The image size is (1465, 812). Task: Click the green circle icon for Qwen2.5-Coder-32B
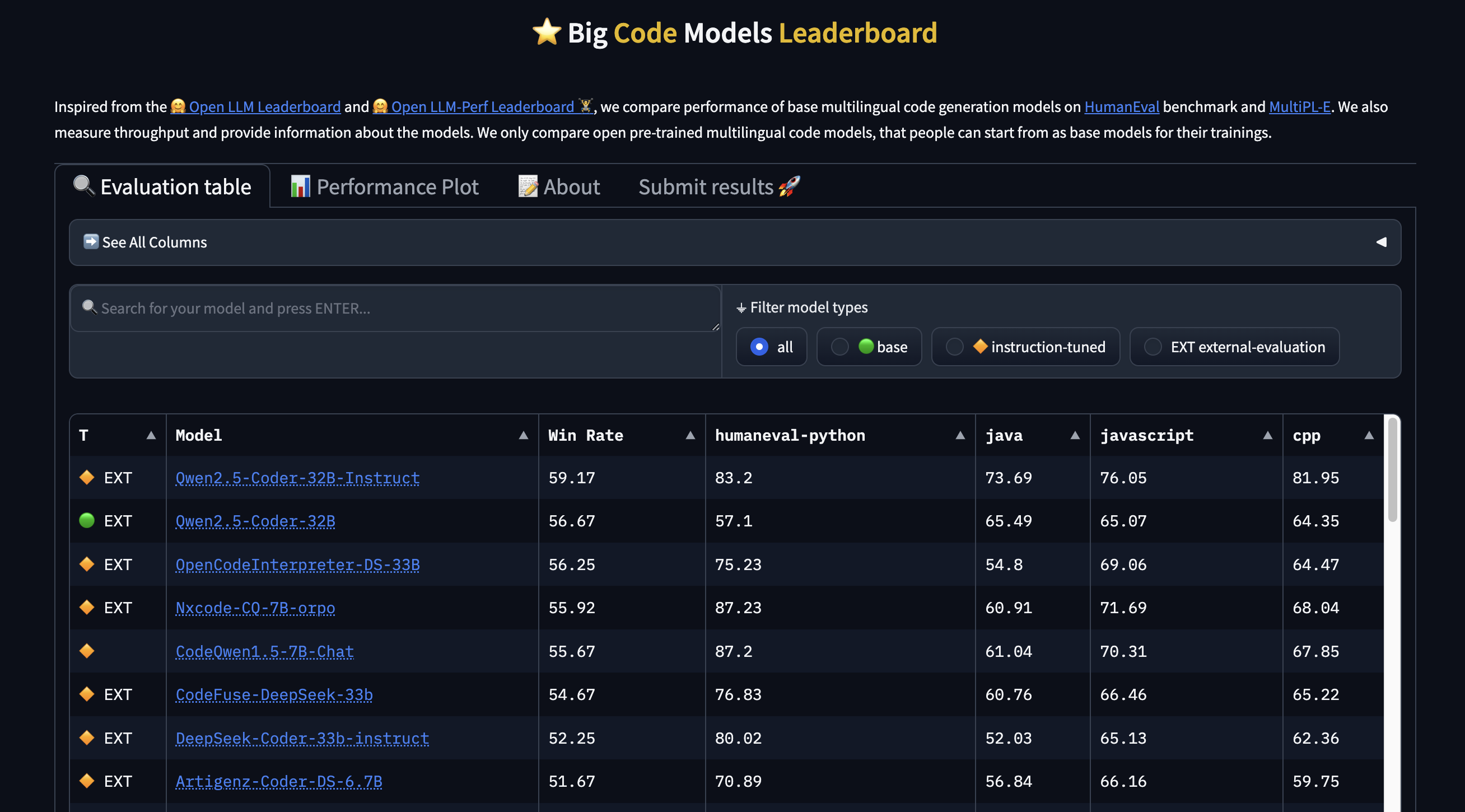pos(86,520)
